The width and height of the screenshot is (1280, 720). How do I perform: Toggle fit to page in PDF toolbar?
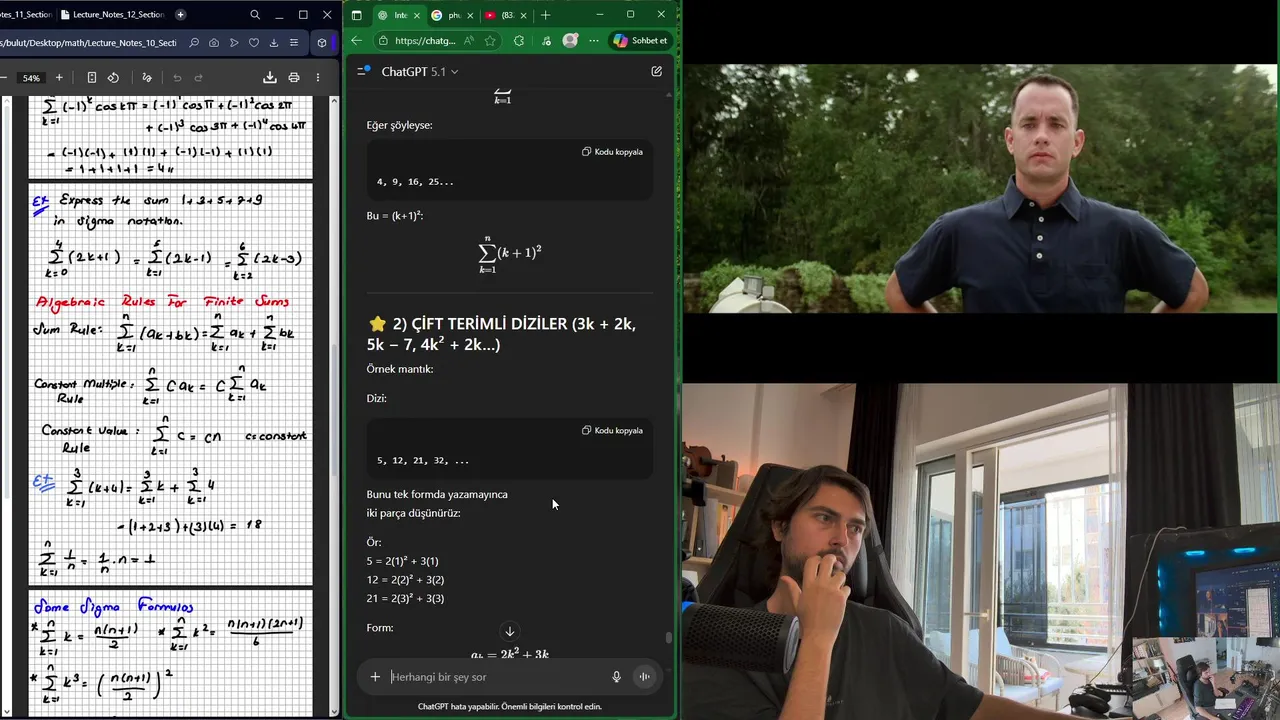pos(91,78)
